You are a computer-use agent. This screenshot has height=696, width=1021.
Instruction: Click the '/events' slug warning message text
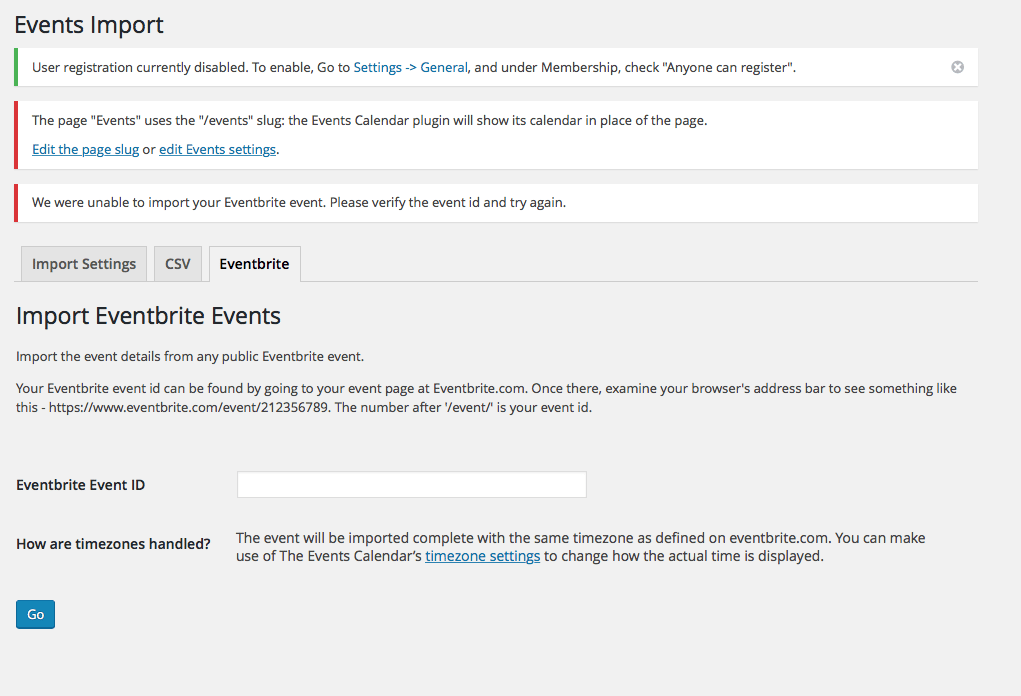point(369,121)
